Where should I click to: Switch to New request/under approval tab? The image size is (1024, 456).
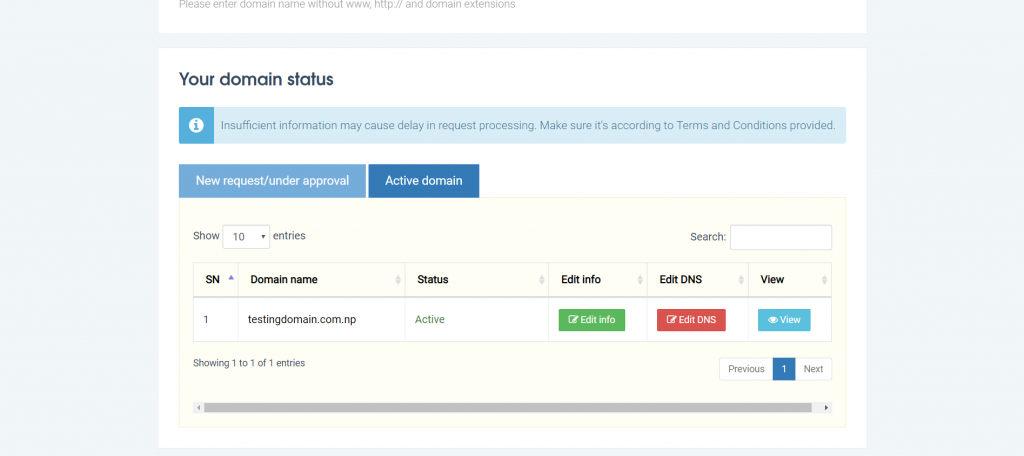tap(272, 181)
